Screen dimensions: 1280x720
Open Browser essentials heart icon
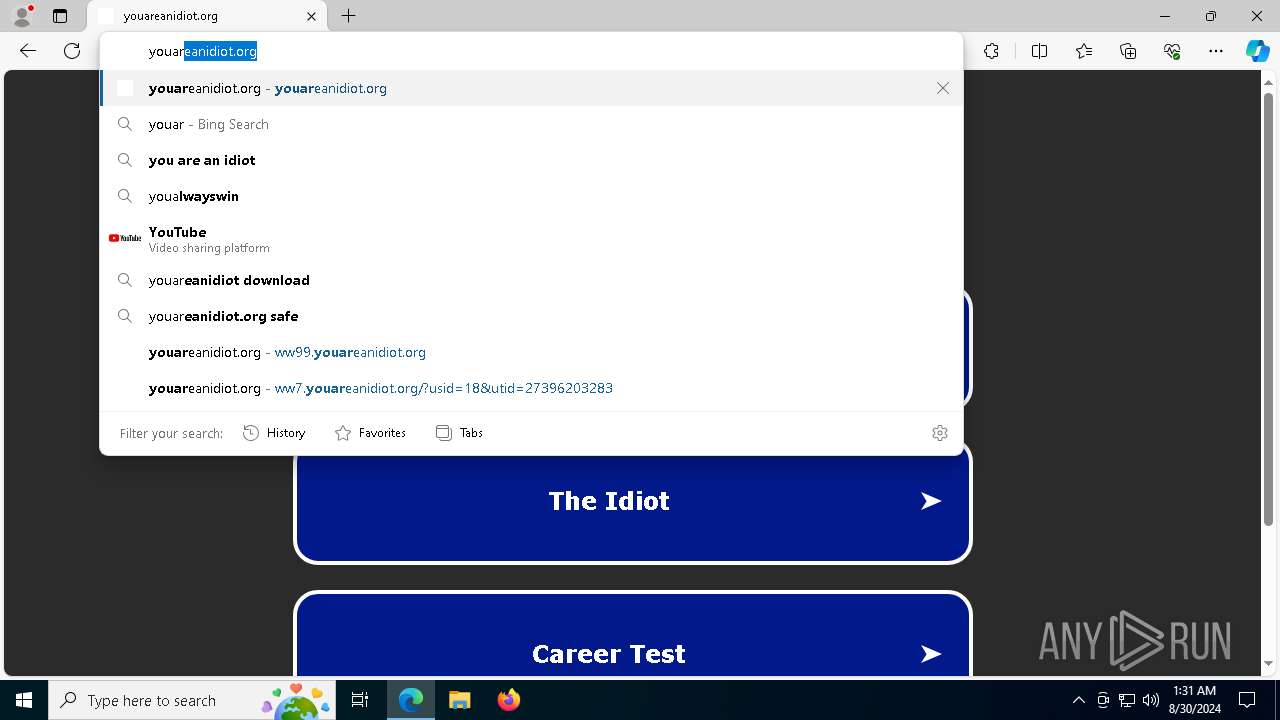[1172, 51]
